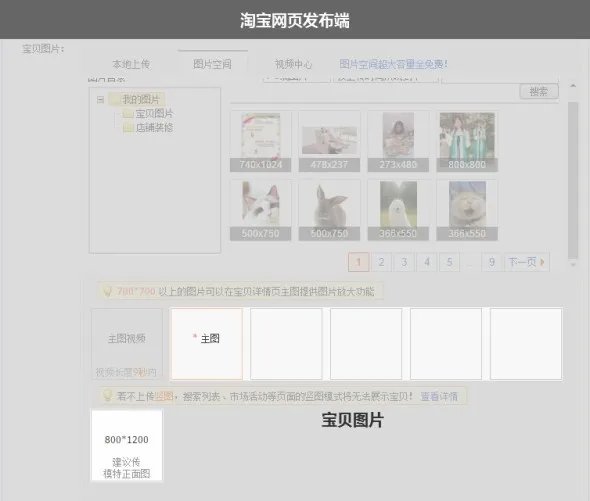Switch to the 图片空间 tab
590x501 pixels.
pyautogui.click(x=213, y=64)
